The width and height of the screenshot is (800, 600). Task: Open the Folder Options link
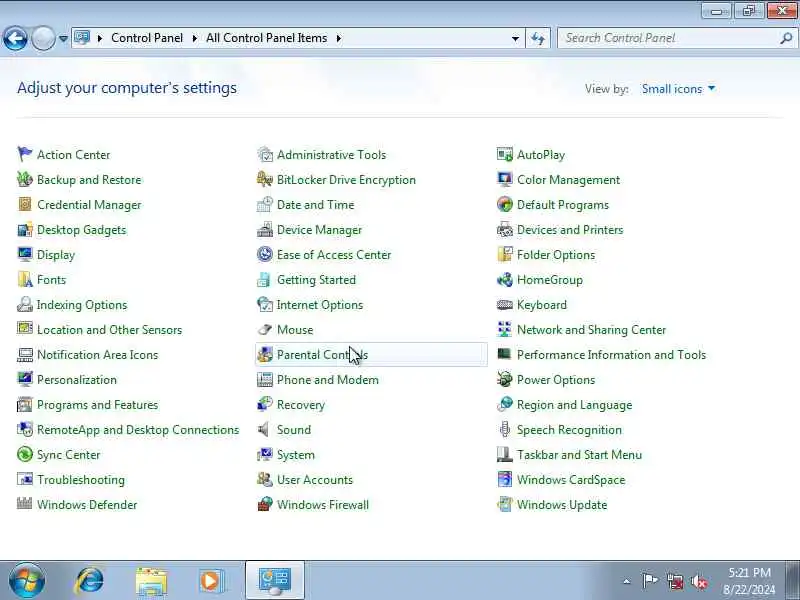[556, 255]
